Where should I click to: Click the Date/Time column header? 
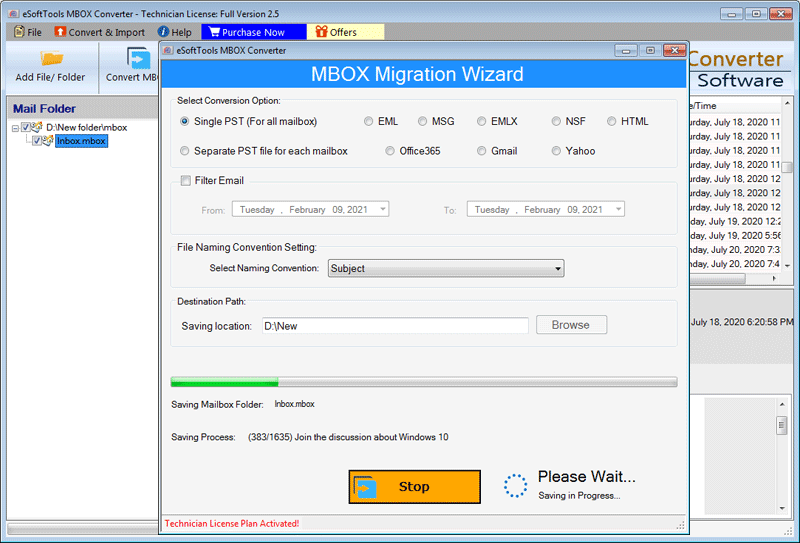point(735,106)
